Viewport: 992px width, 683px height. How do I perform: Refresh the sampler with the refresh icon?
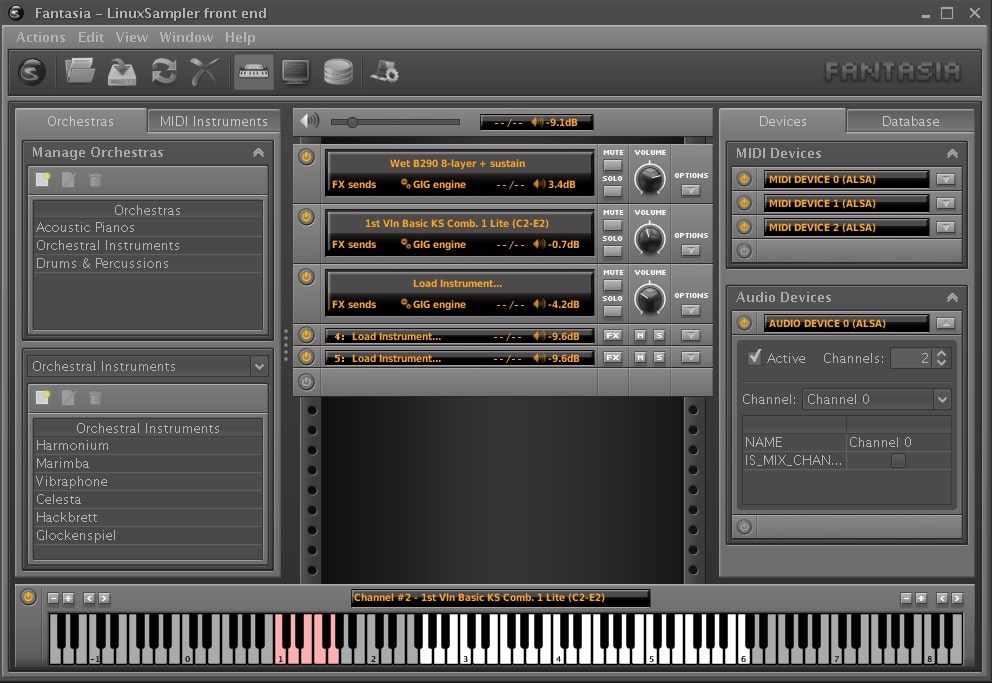(x=165, y=72)
